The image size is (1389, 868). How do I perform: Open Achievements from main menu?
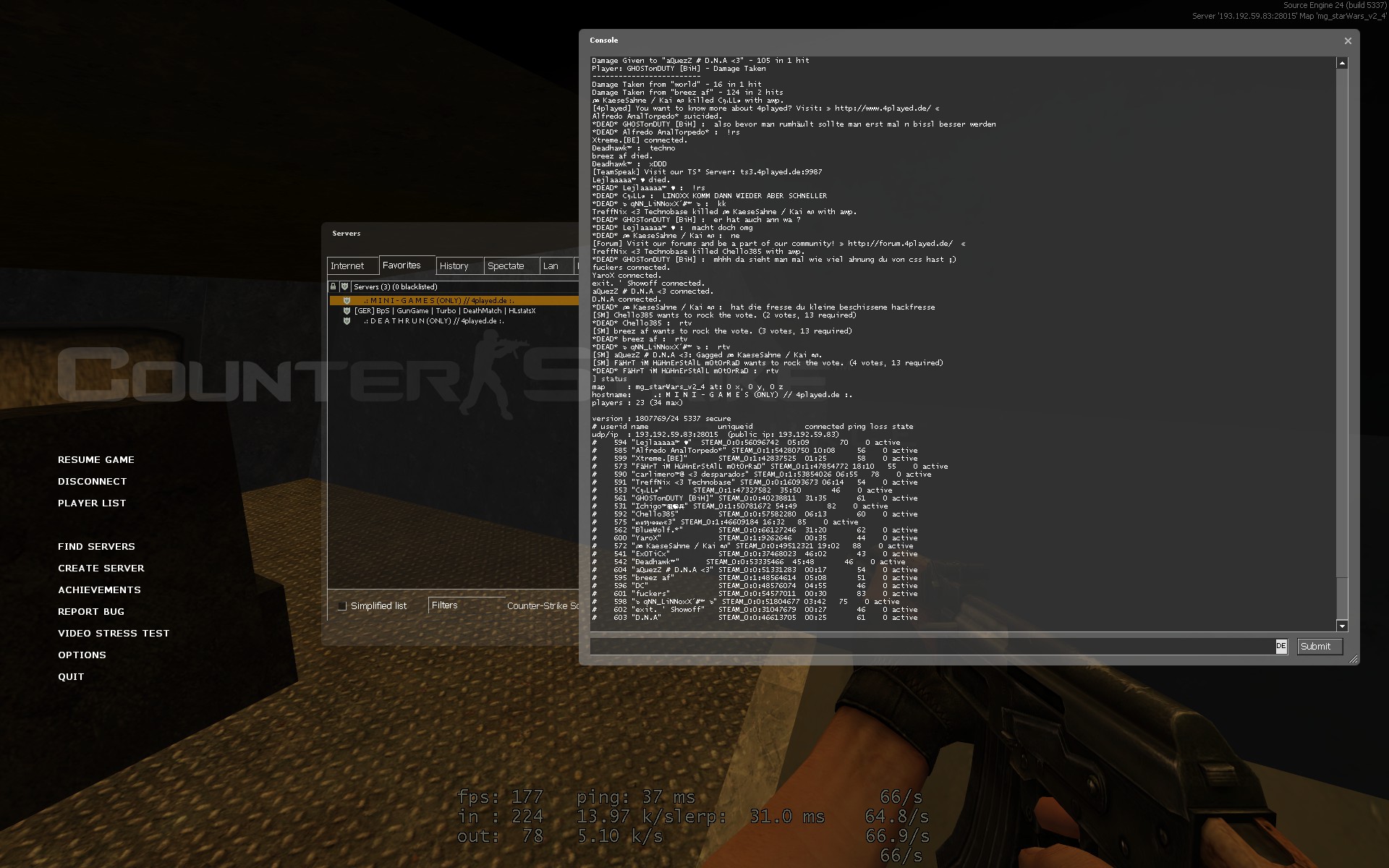(100, 590)
